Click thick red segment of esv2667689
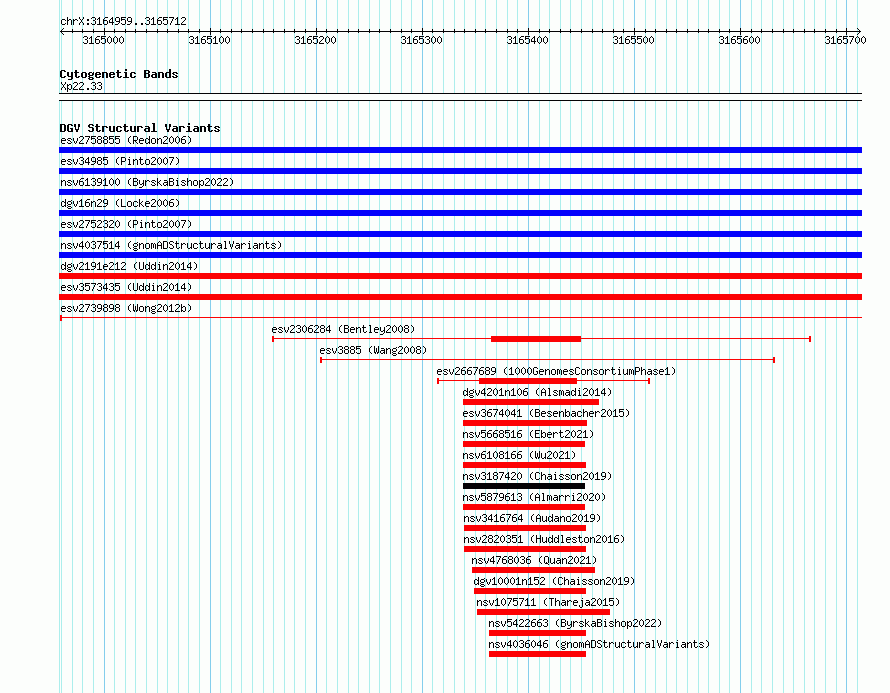 [x=528, y=381]
